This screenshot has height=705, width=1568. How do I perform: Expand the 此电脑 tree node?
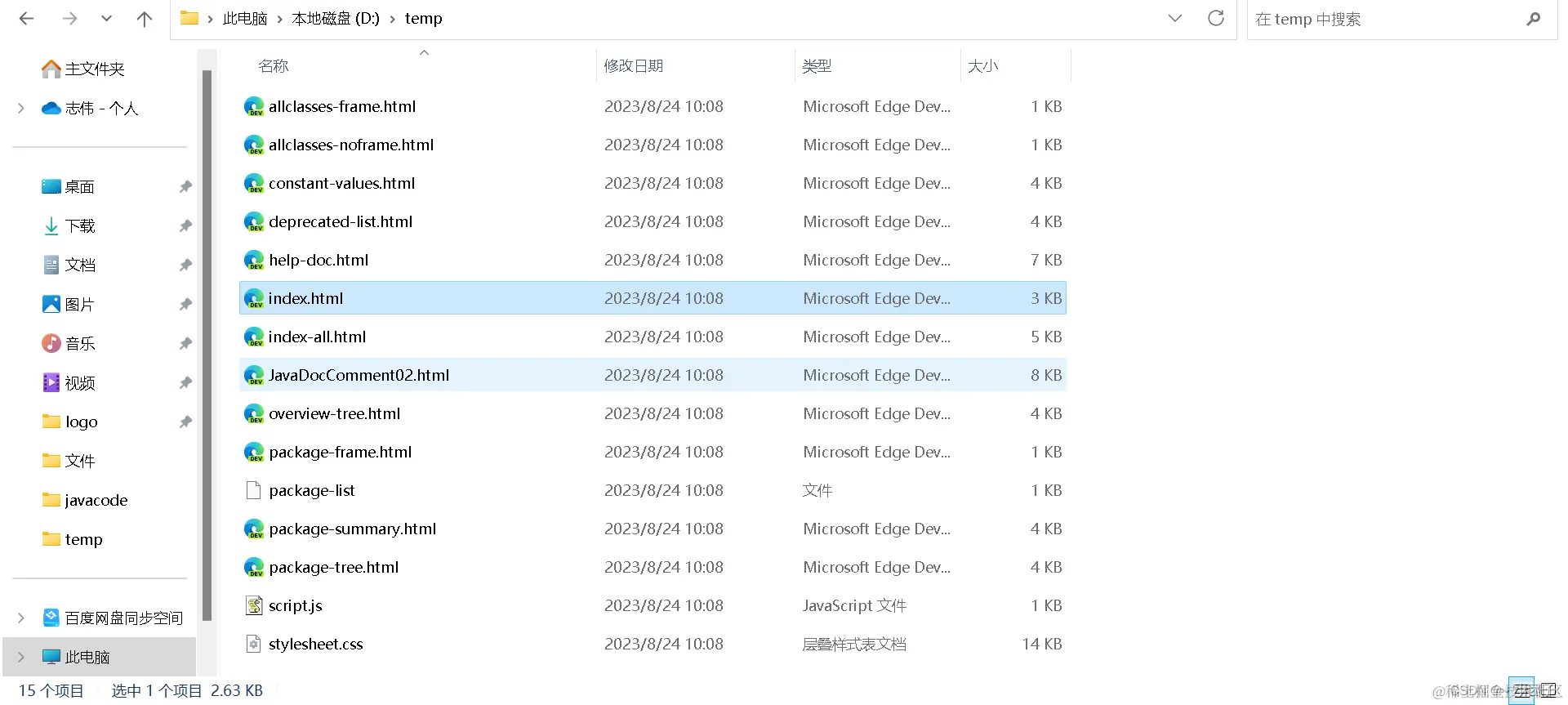click(x=21, y=658)
